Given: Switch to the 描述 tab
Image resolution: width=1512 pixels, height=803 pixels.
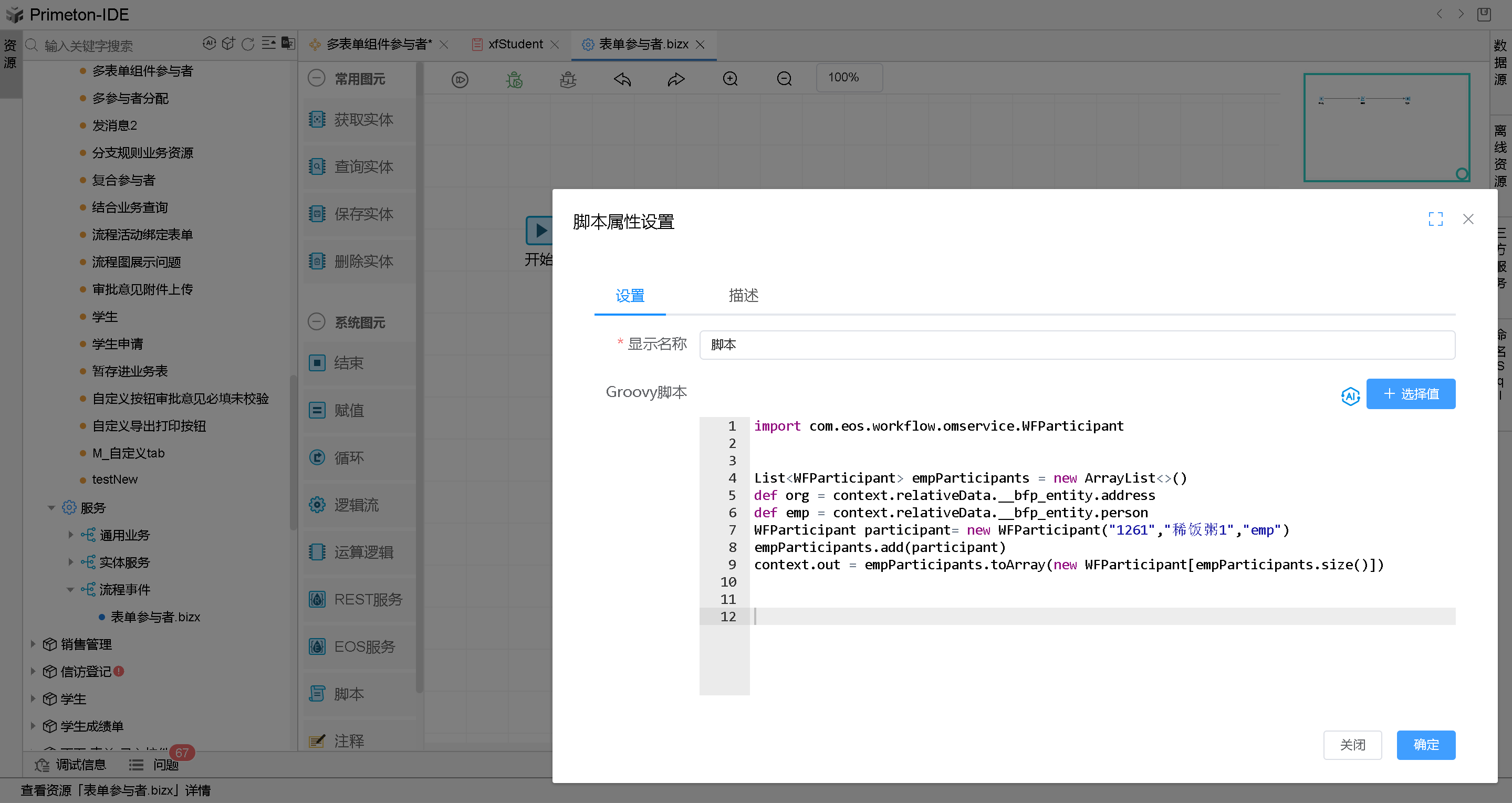Looking at the screenshot, I should click(743, 295).
